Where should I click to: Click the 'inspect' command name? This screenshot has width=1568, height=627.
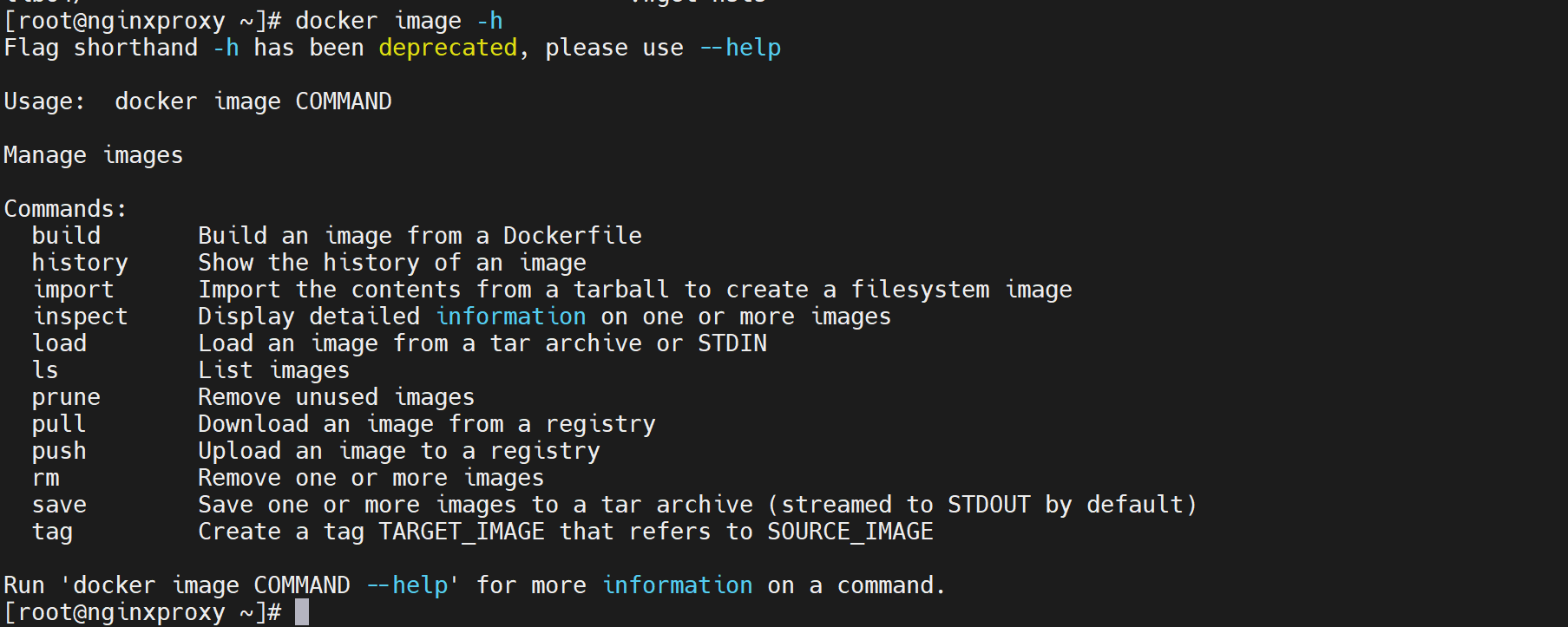(80, 317)
